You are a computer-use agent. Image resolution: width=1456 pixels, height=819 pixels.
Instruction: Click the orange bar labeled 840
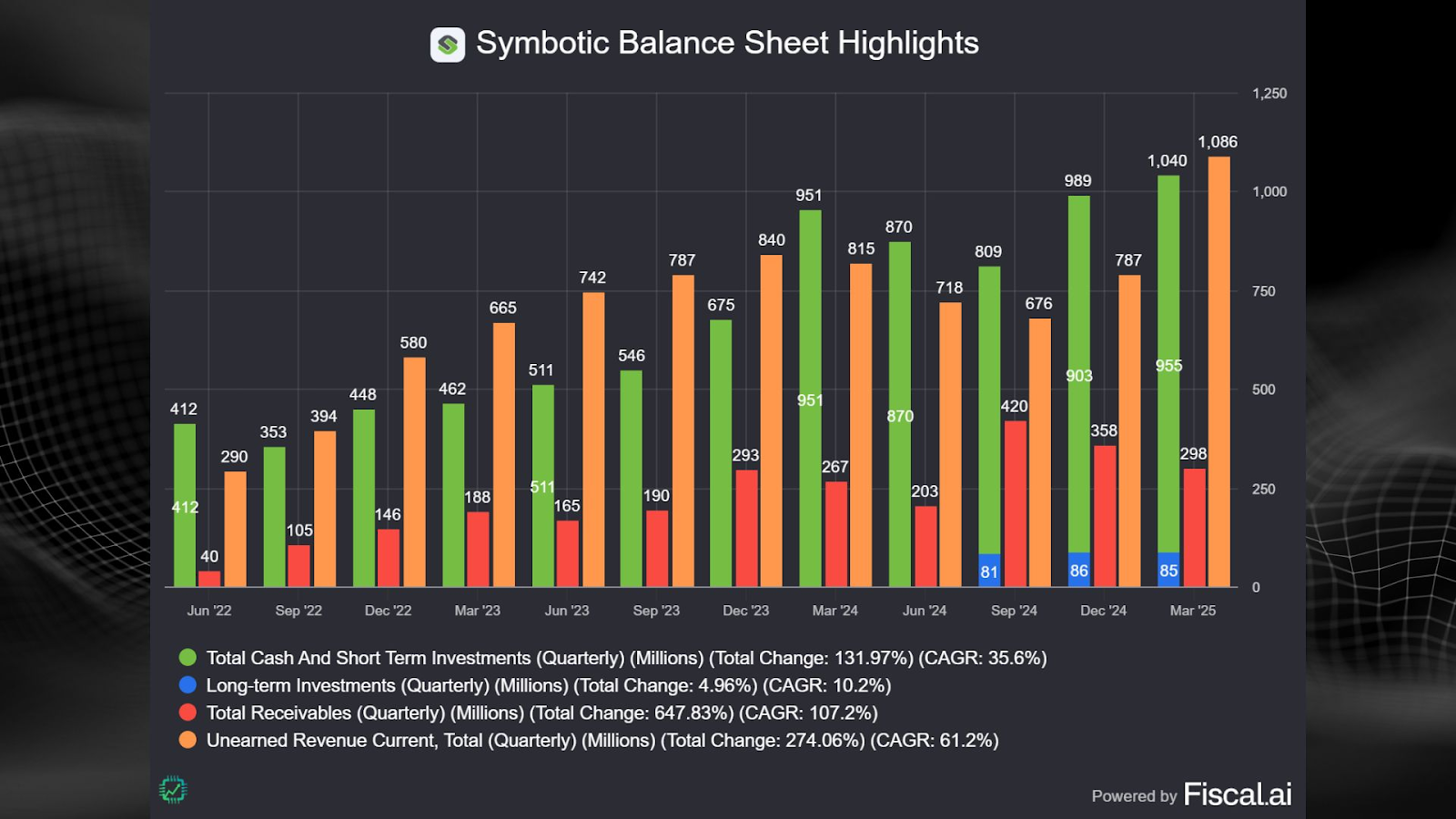772,420
